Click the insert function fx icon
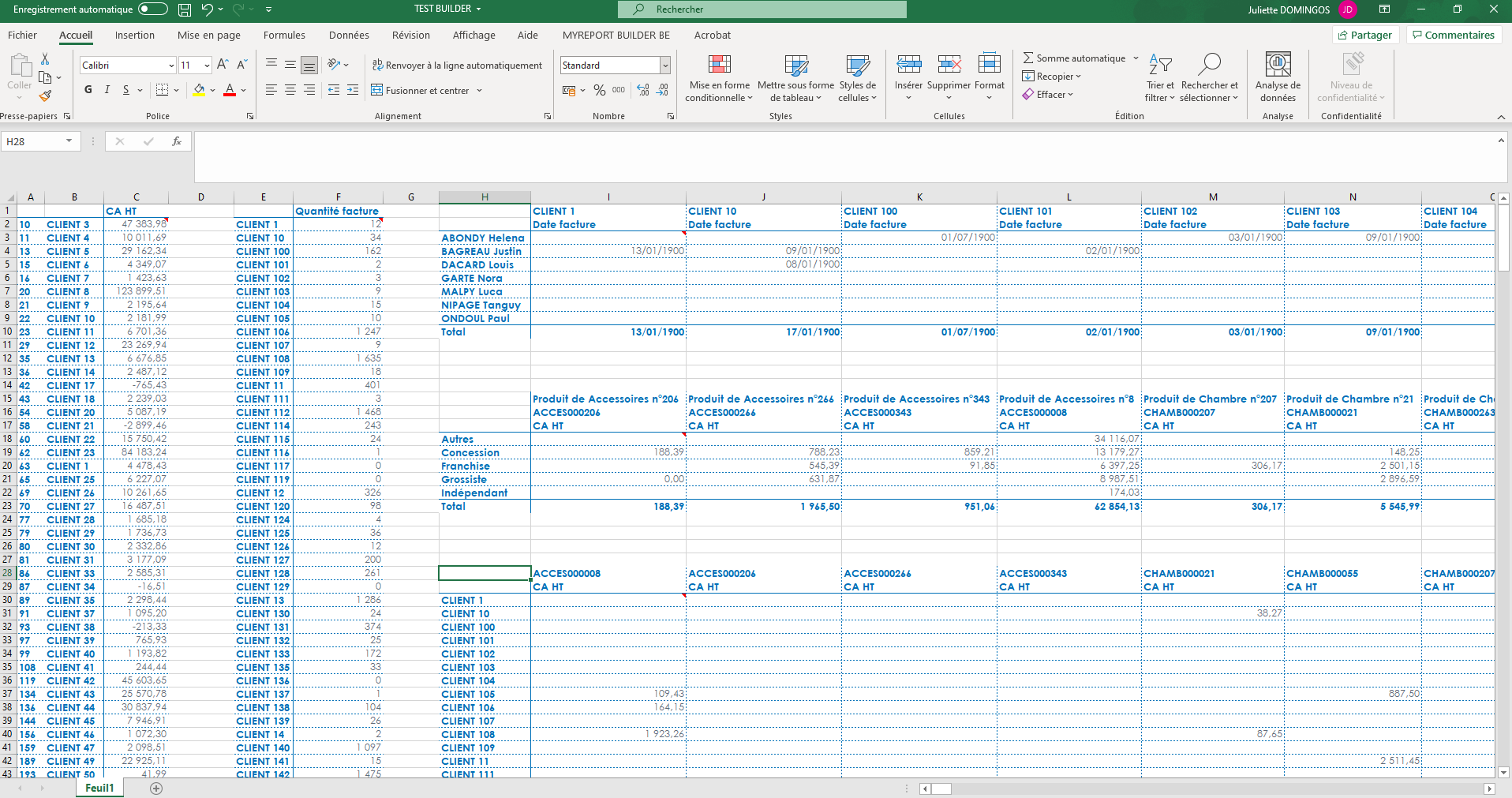The height and width of the screenshot is (798, 1512). [177, 141]
